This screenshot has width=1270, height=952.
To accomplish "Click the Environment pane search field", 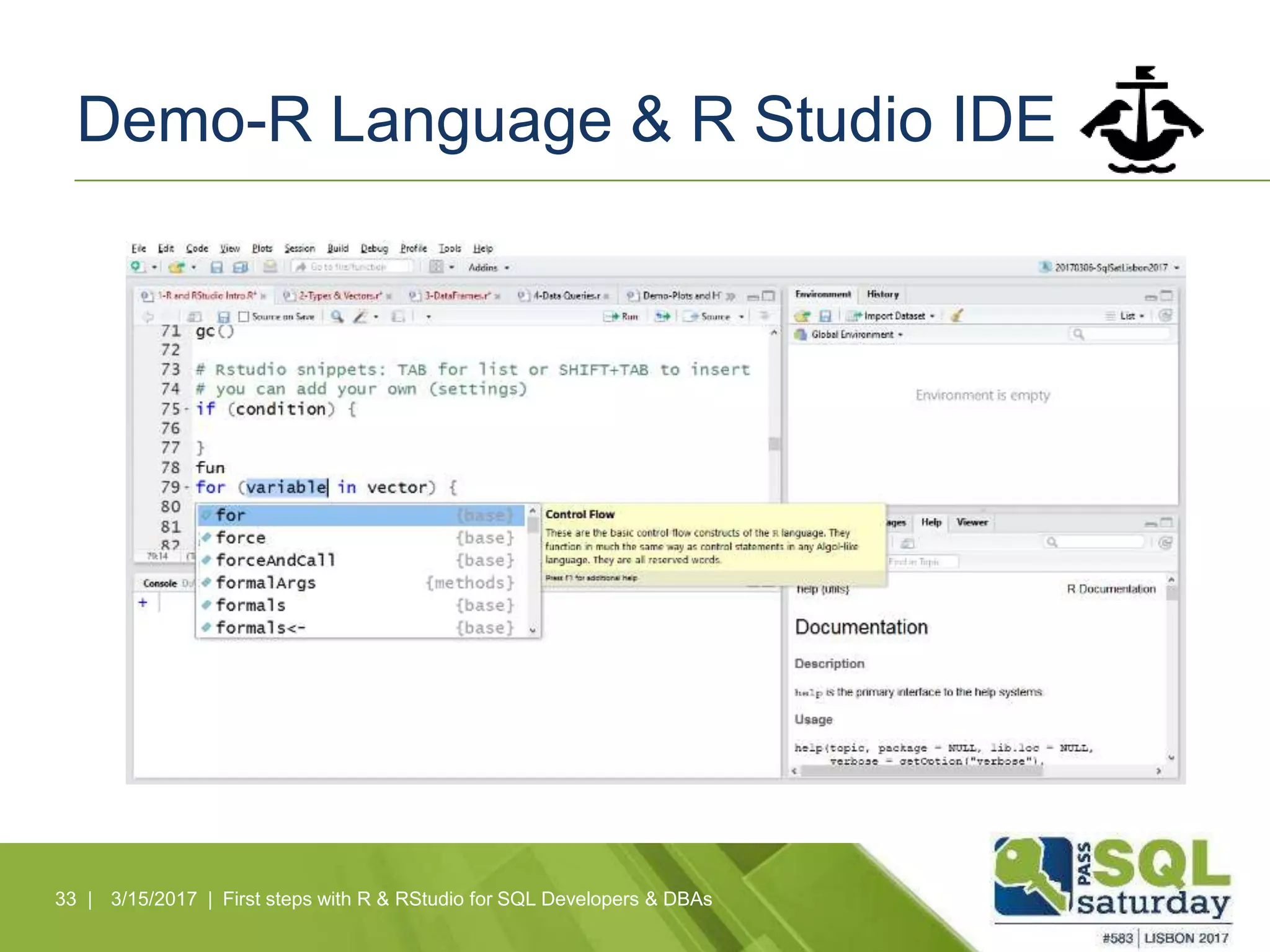I will 1120,335.
